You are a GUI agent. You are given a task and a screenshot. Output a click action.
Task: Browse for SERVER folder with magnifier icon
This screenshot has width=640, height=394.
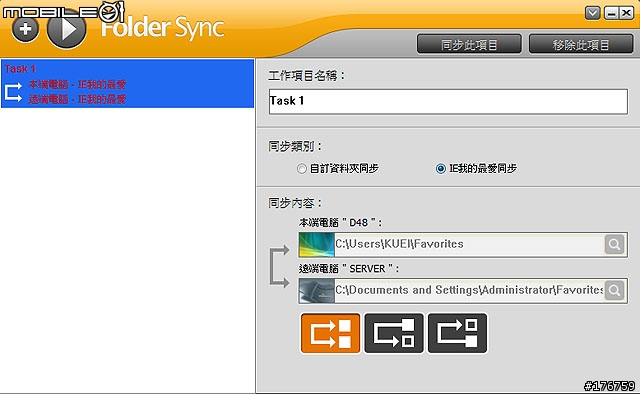[x=614, y=290]
